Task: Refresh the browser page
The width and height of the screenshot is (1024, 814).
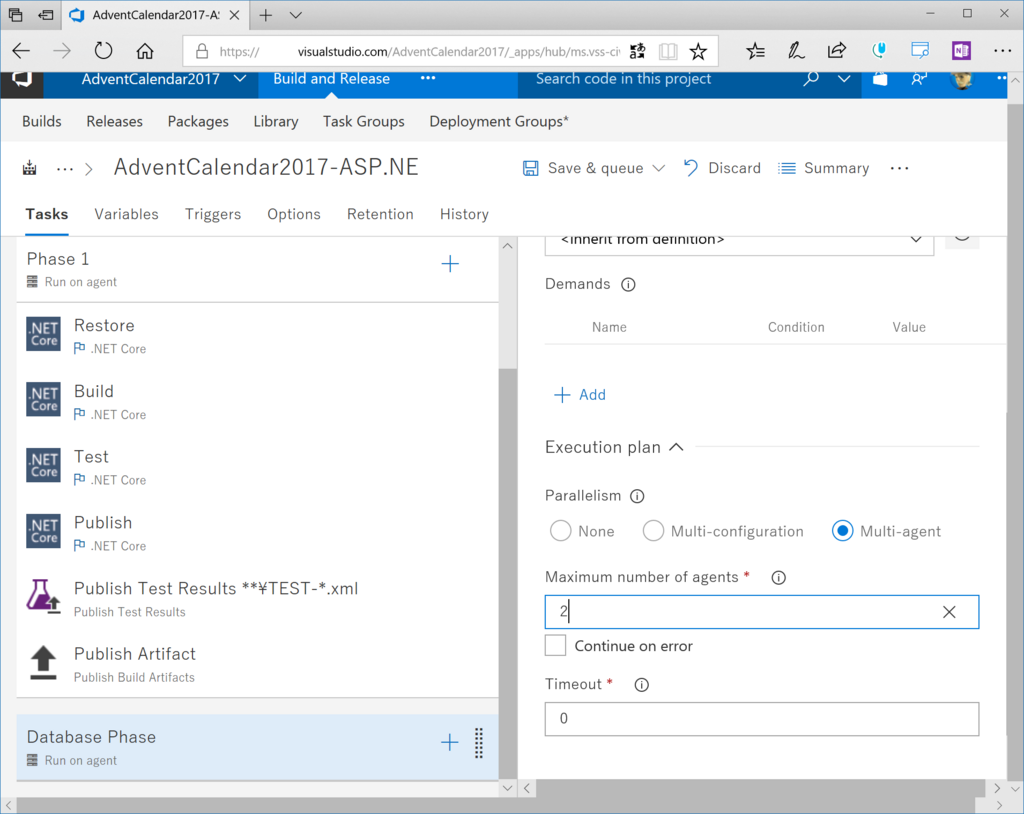Action: pos(103,51)
